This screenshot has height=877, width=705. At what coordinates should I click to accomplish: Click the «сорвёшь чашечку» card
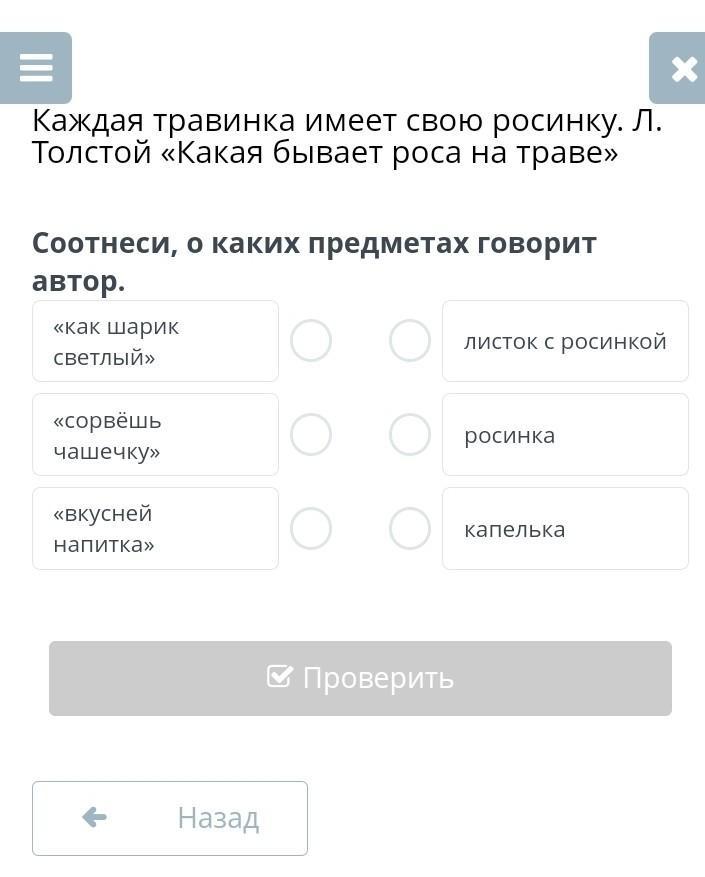coord(155,435)
